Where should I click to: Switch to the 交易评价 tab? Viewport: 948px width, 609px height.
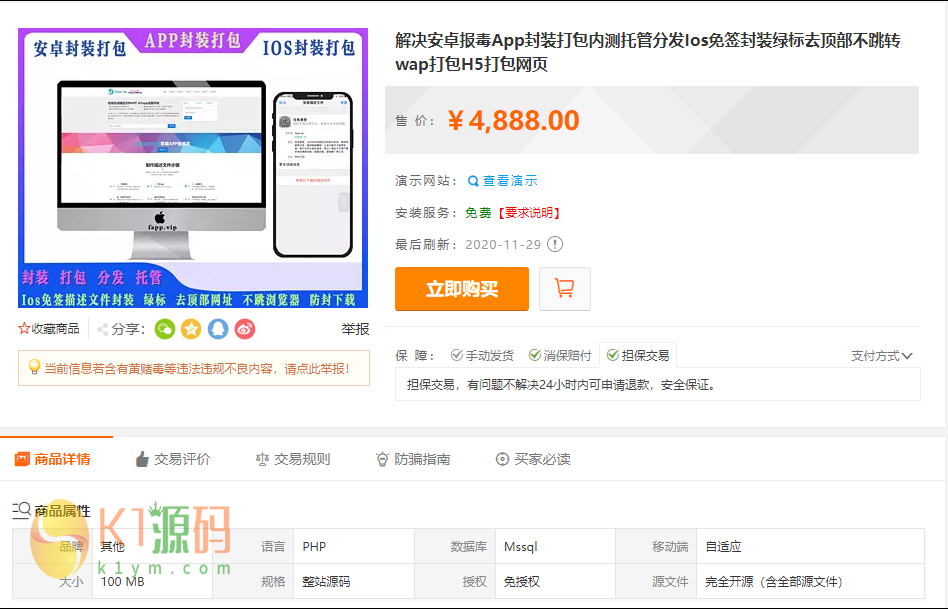(x=173, y=459)
